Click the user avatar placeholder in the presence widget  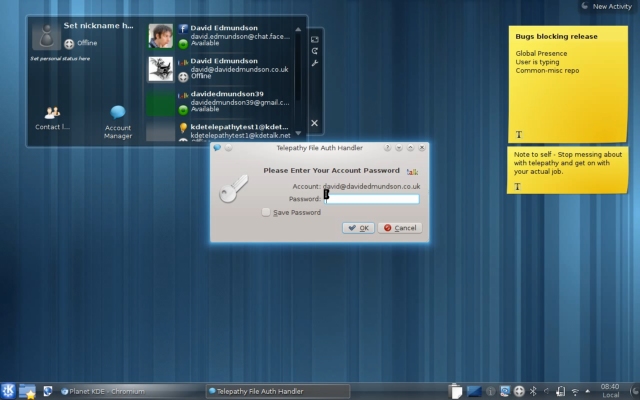click(x=47, y=36)
